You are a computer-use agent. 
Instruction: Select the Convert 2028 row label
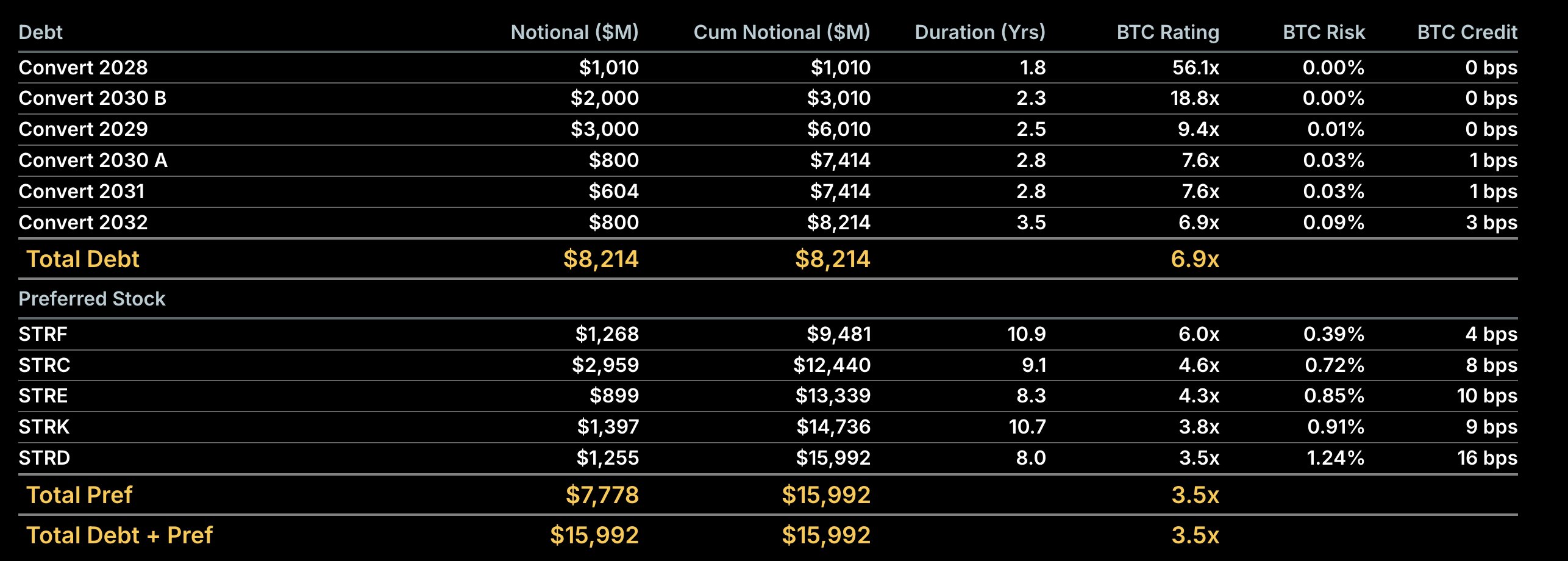(x=84, y=68)
